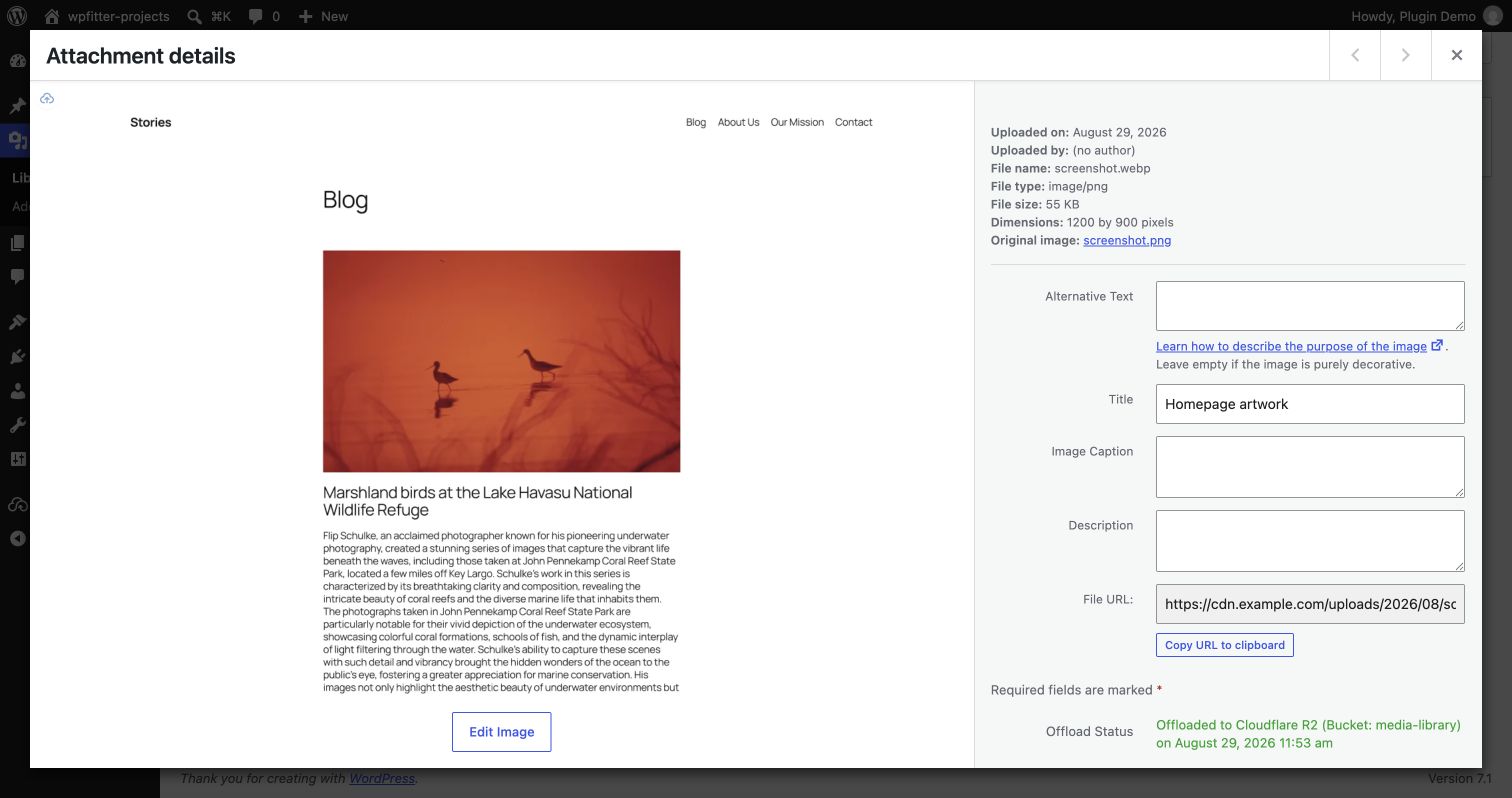
Task: Edit the Title field 'Homepage artwork'
Action: (x=1310, y=404)
